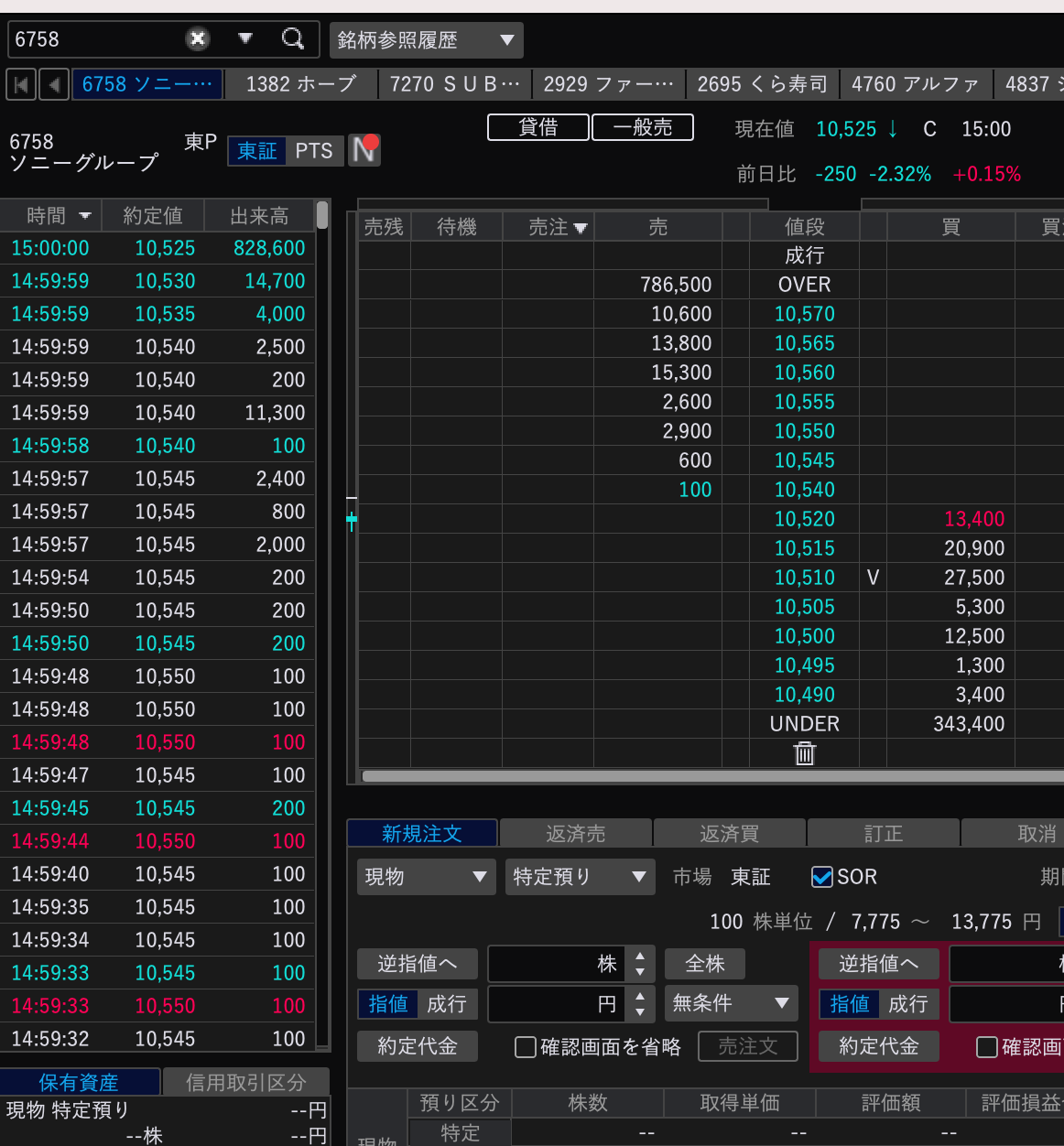Switch market to PTS
Viewport: 1064px width, 1146px height.
[x=314, y=150]
